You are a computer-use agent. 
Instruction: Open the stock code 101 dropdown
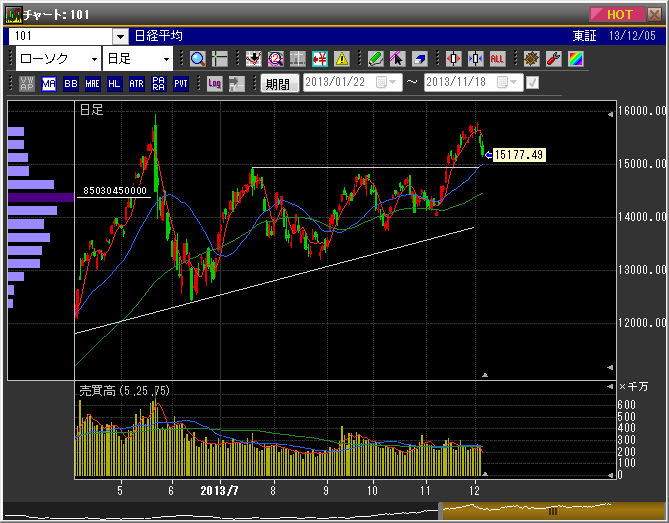point(120,35)
